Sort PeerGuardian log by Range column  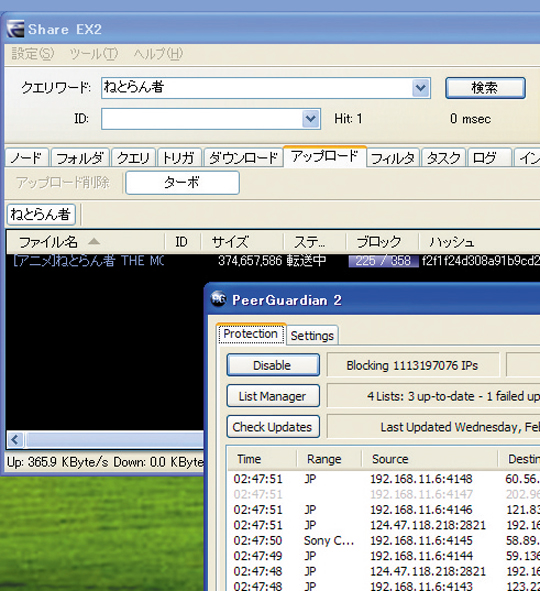tap(329, 459)
